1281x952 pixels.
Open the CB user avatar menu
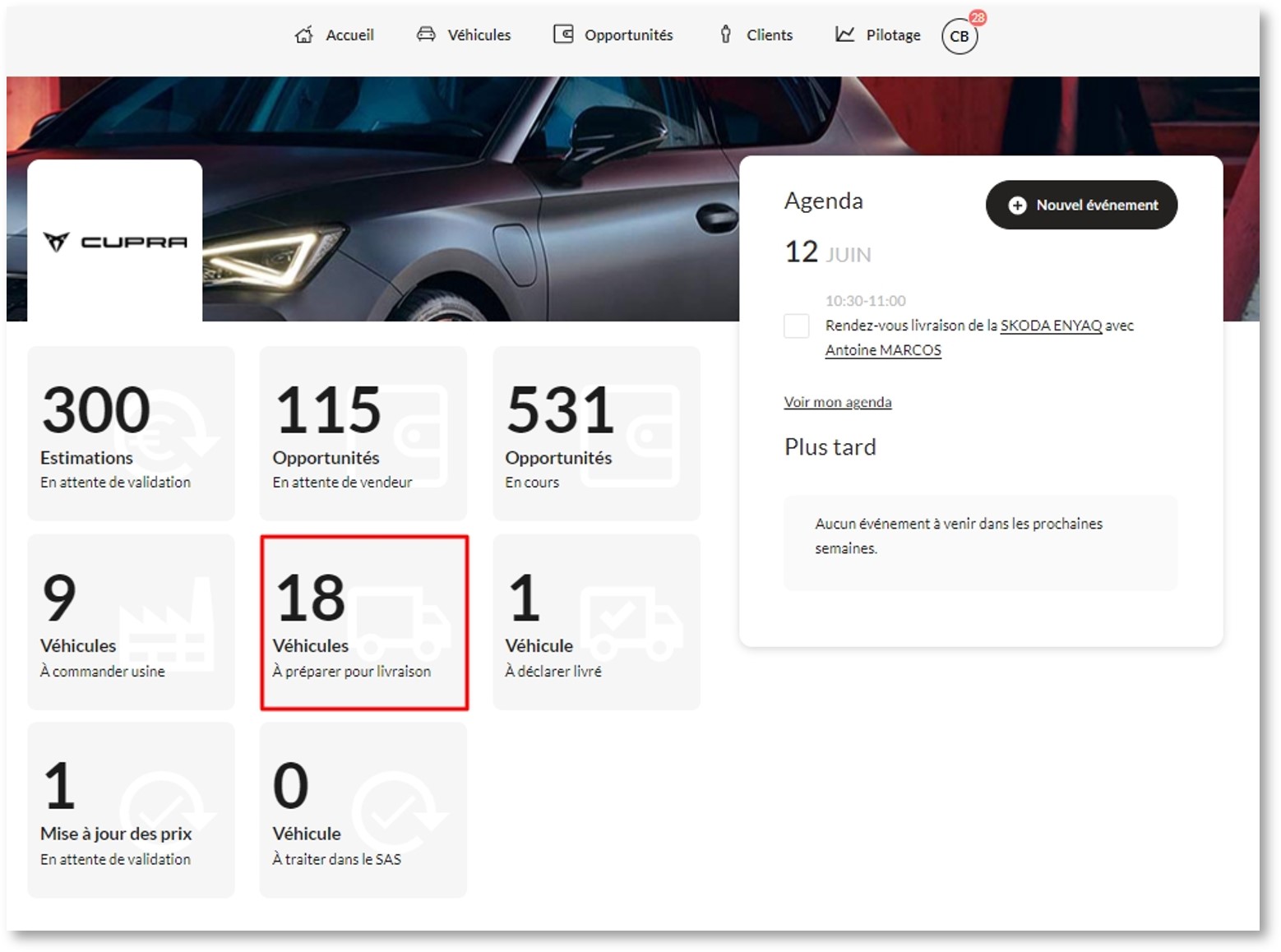pyautogui.click(x=960, y=36)
